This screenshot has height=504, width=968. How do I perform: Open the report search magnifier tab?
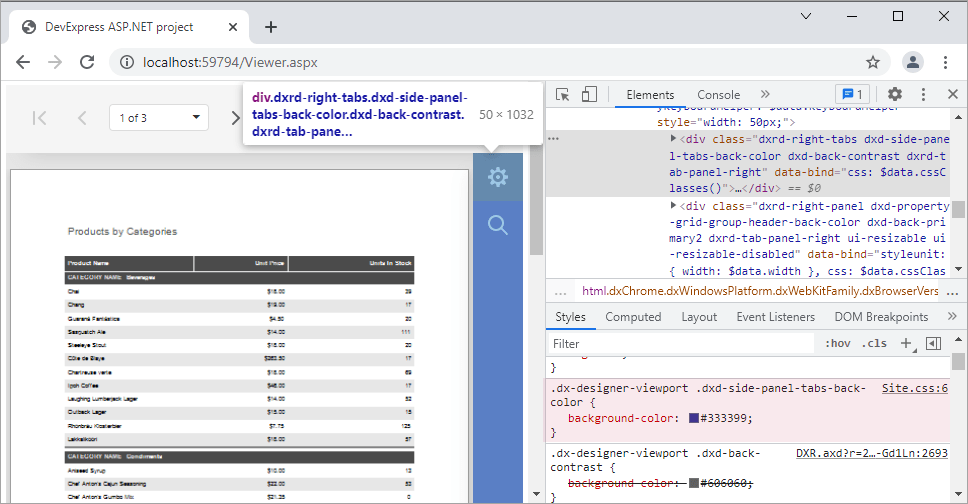click(x=498, y=225)
